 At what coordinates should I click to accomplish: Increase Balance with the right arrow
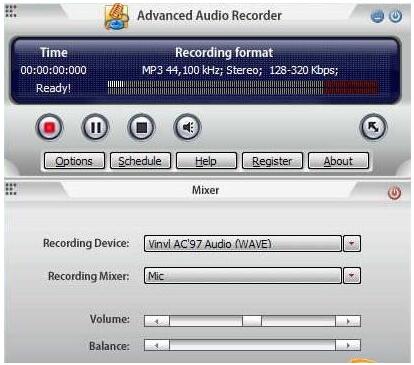348,345
